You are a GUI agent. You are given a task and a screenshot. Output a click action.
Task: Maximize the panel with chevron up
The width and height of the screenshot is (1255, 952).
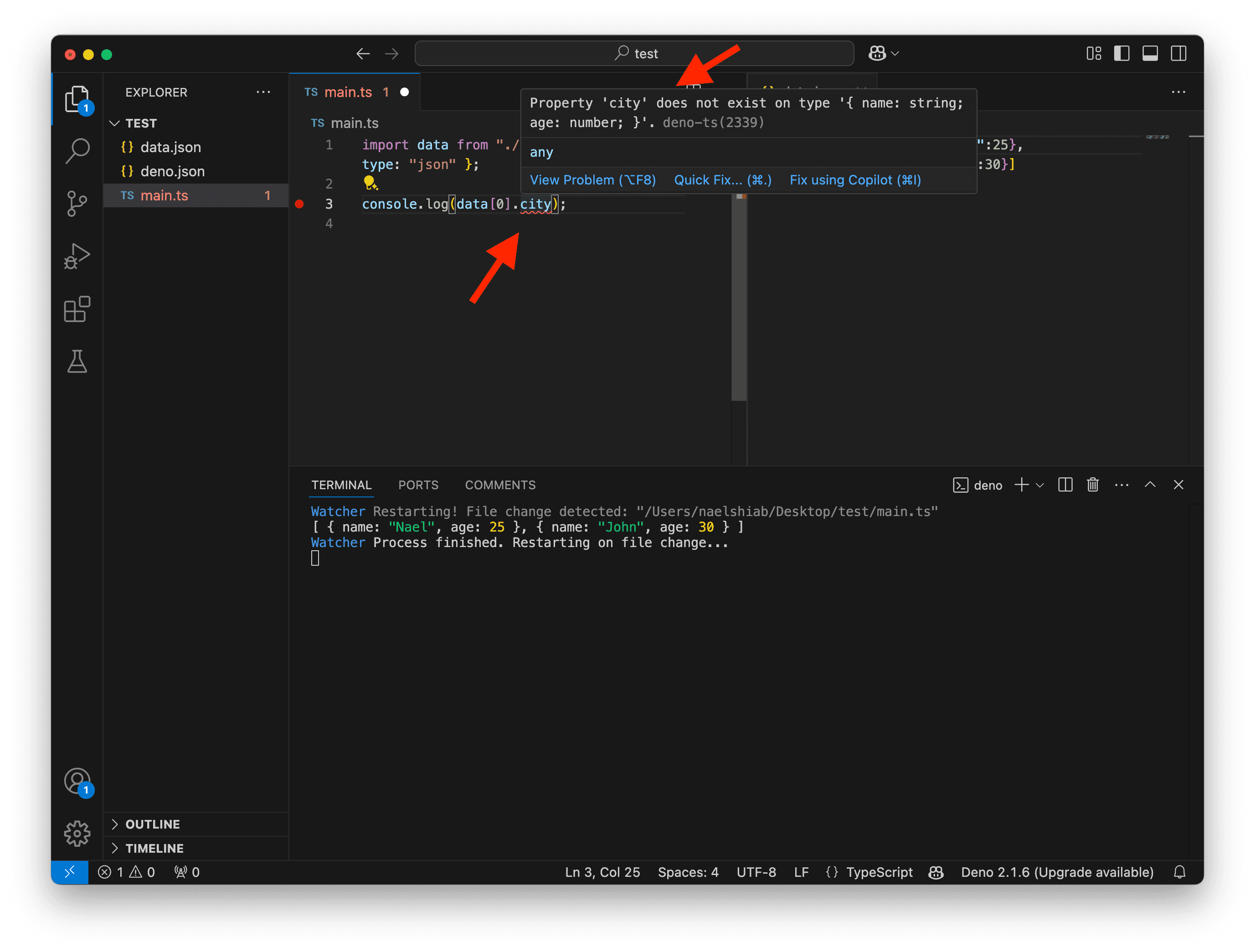tap(1150, 485)
